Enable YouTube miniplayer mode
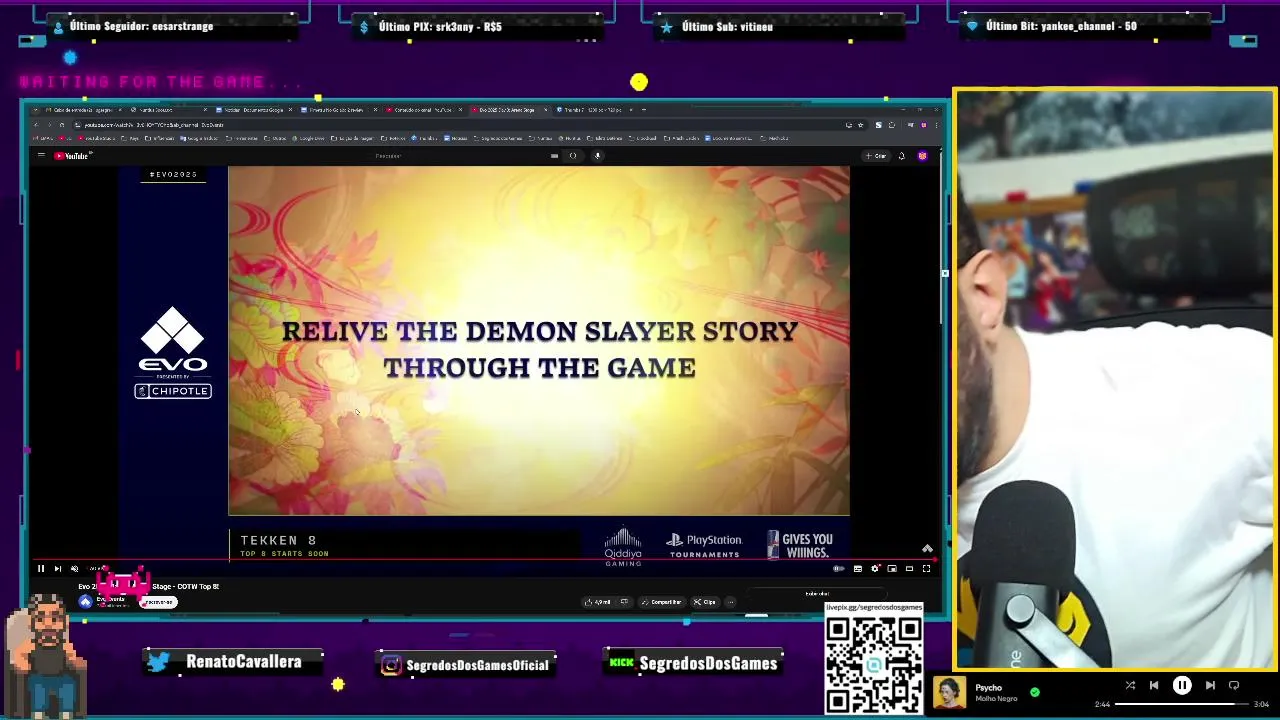This screenshot has height=720, width=1280. [892, 569]
